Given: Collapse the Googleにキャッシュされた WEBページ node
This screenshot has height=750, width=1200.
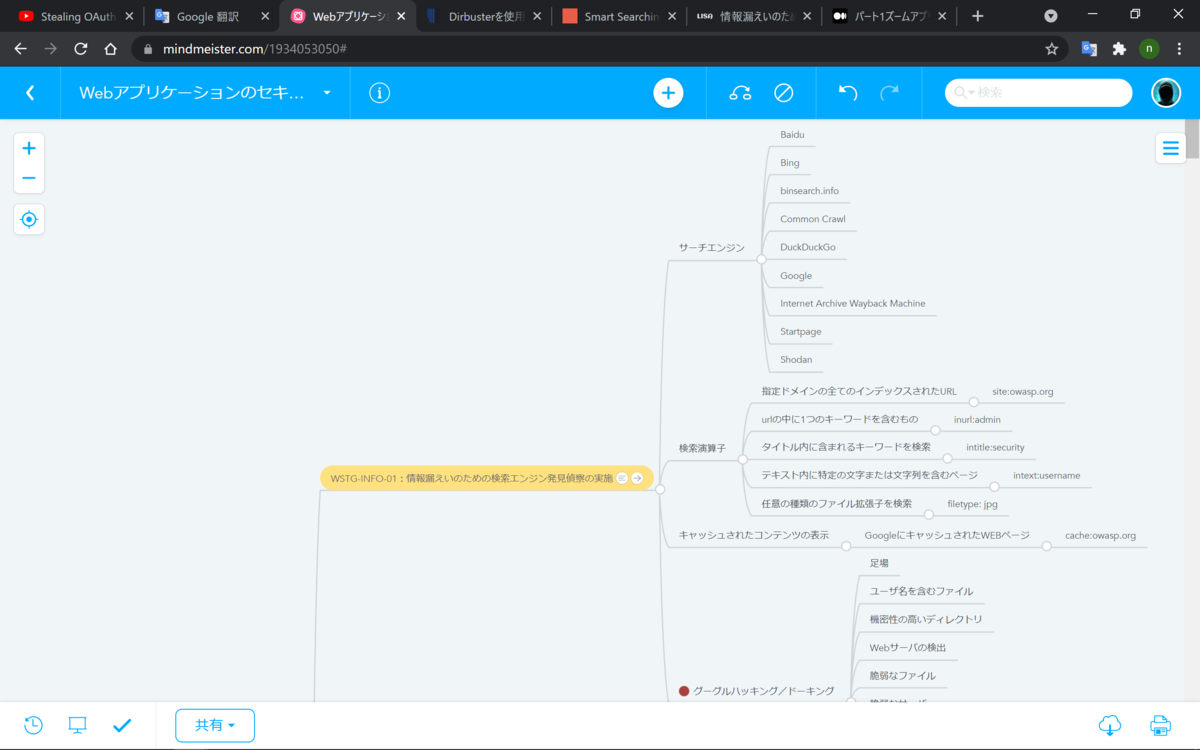Looking at the screenshot, I should click(x=1045, y=546).
